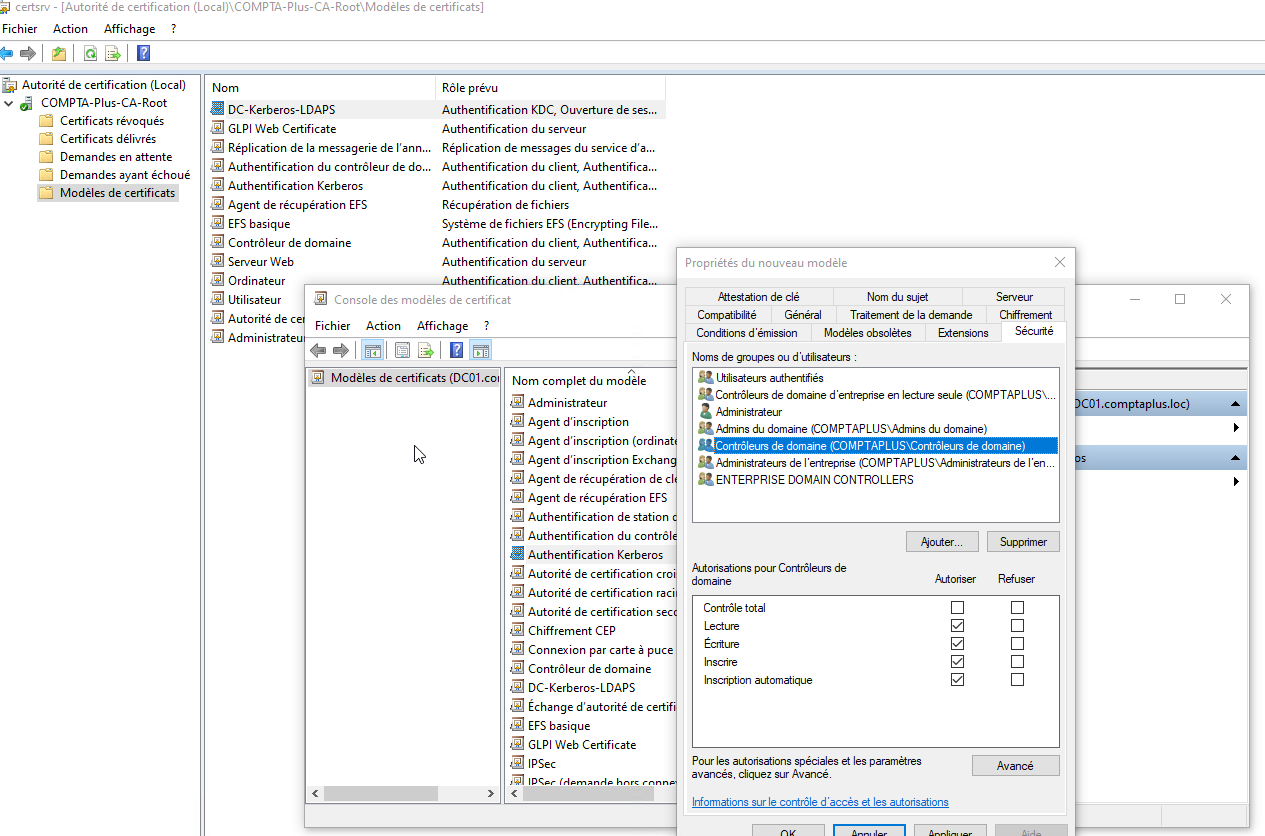Select the Serveur Web row in the certsrv list
The image size is (1265, 836).
pos(435,262)
